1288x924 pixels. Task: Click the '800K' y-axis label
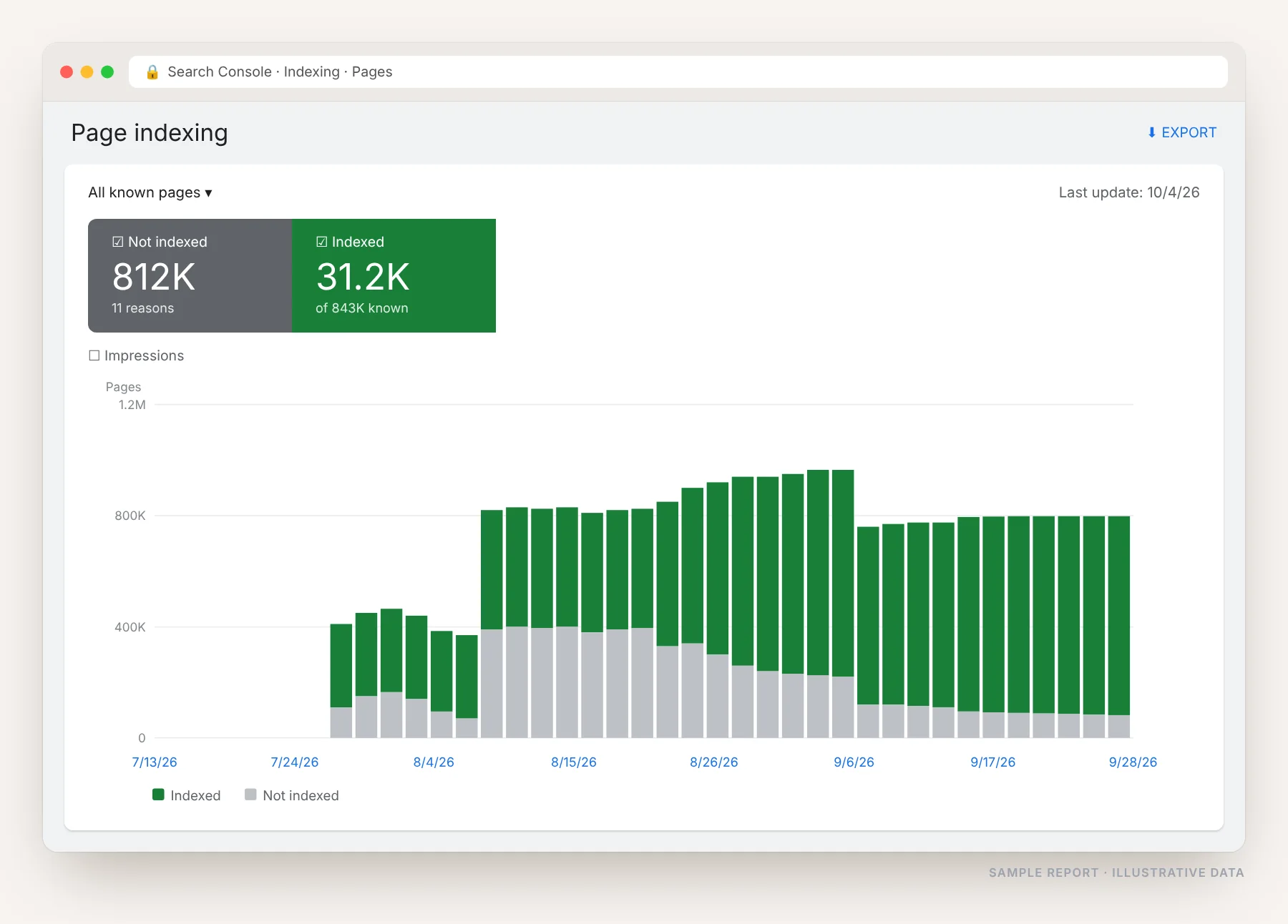point(130,516)
